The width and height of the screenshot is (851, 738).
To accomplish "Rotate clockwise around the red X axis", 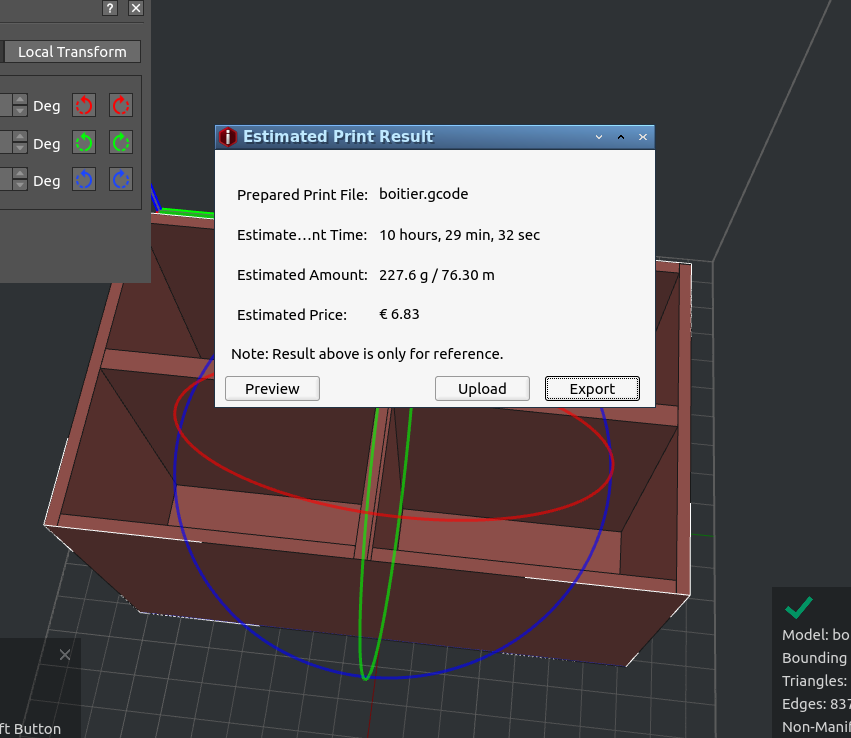I will [121, 105].
